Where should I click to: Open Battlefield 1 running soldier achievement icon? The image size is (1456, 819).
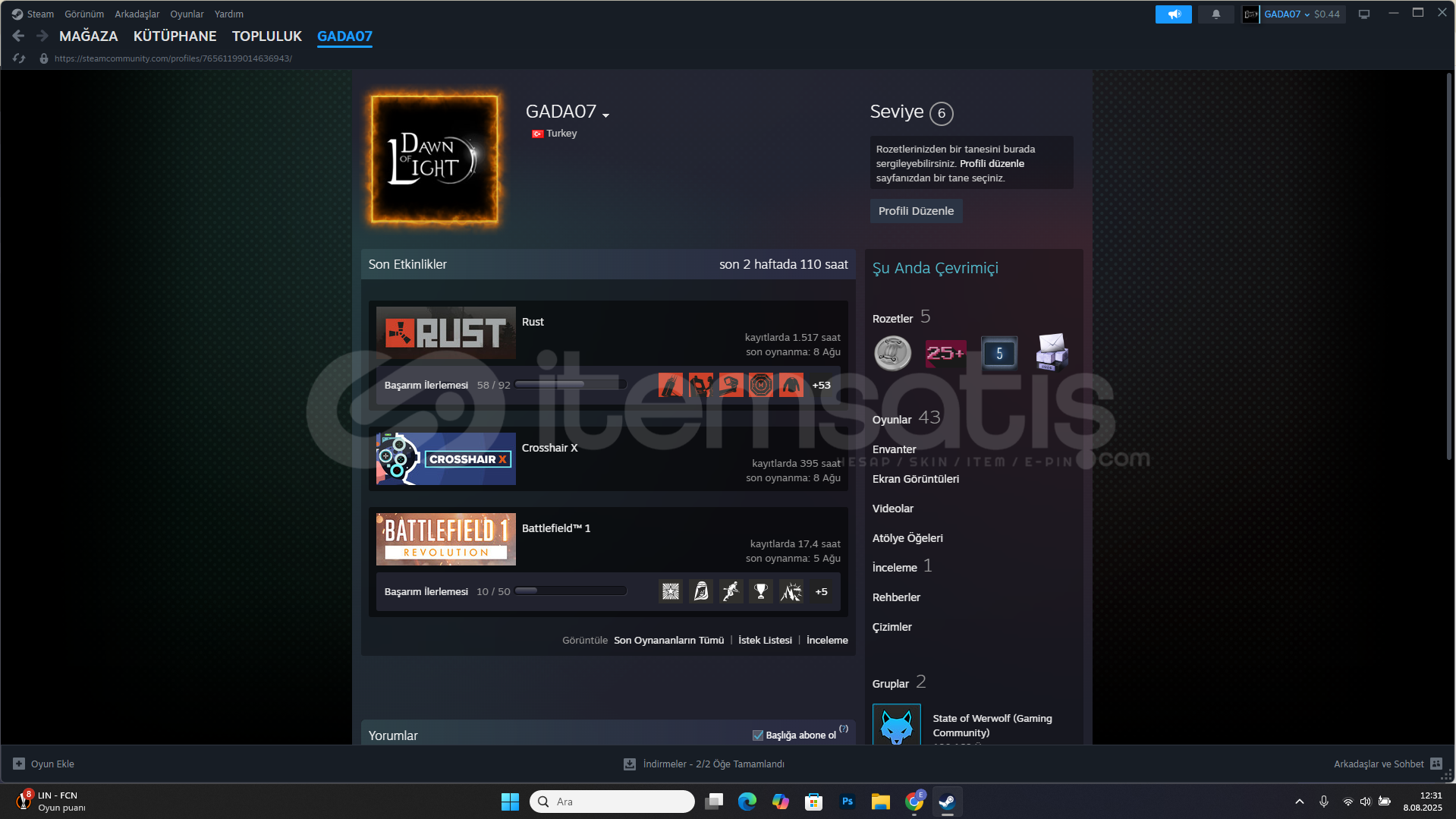click(731, 591)
